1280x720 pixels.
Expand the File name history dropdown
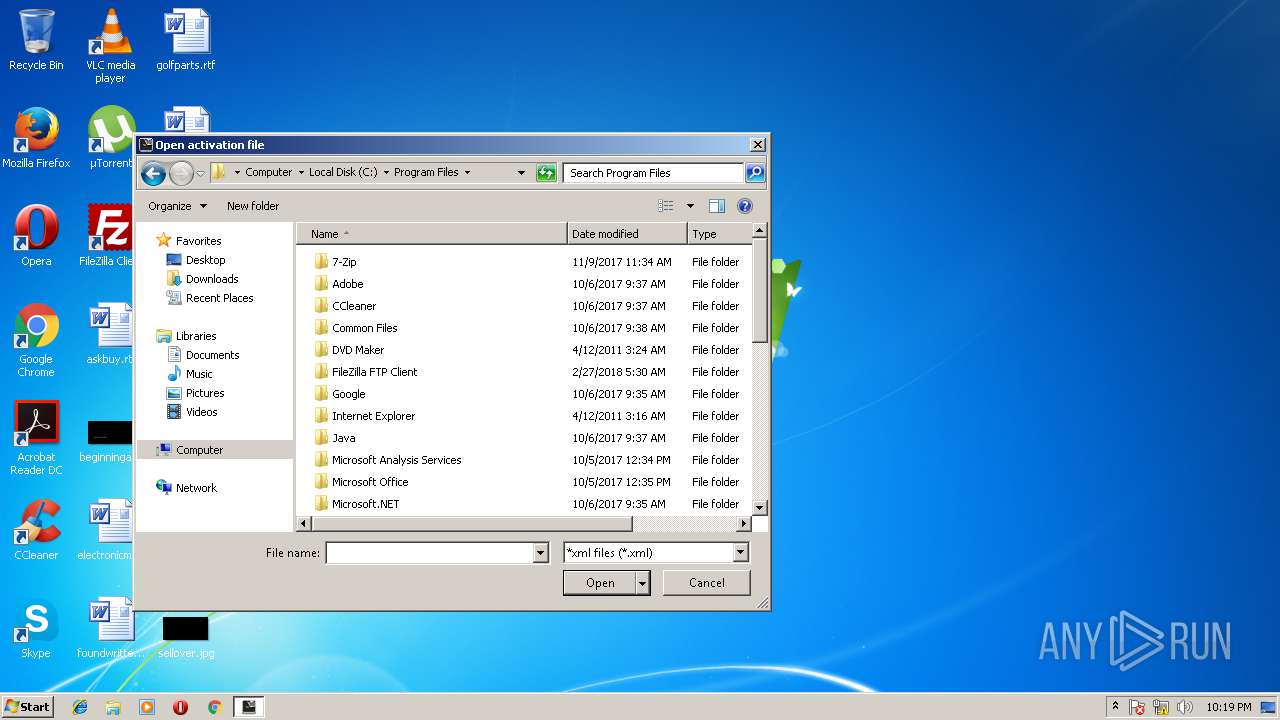pyautogui.click(x=541, y=553)
